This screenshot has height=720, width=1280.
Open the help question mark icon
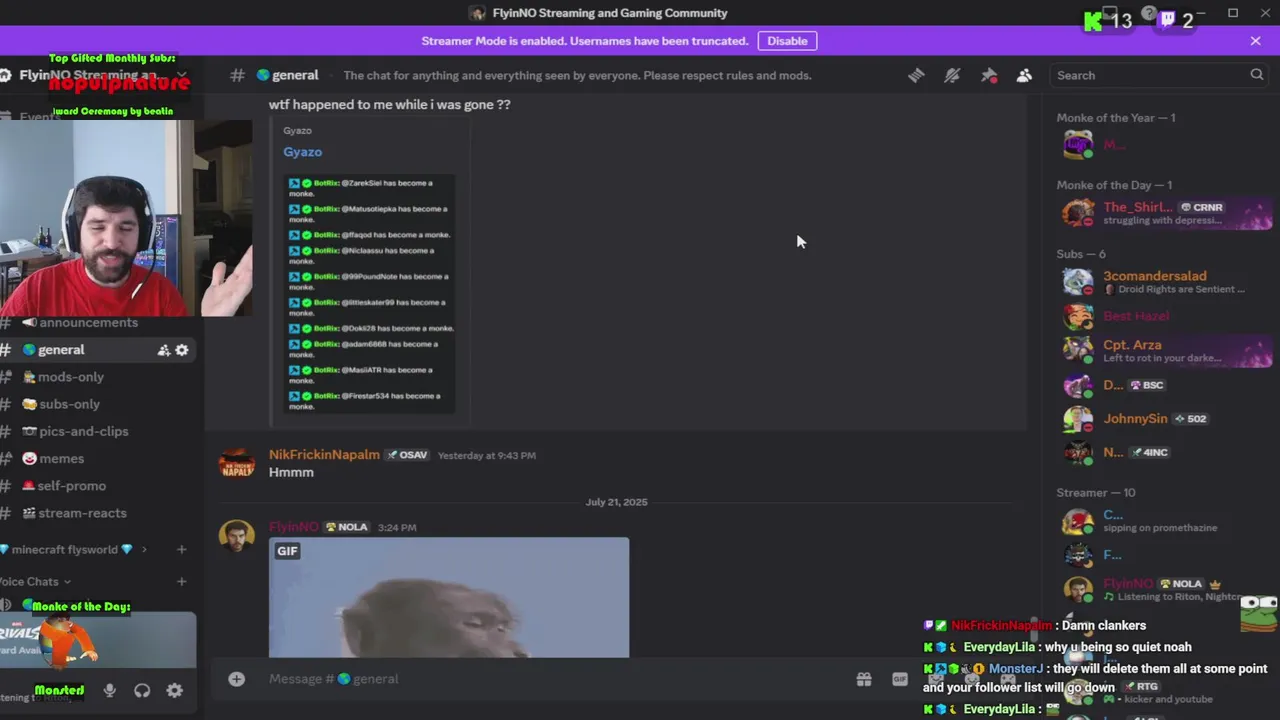click(x=1149, y=14)
